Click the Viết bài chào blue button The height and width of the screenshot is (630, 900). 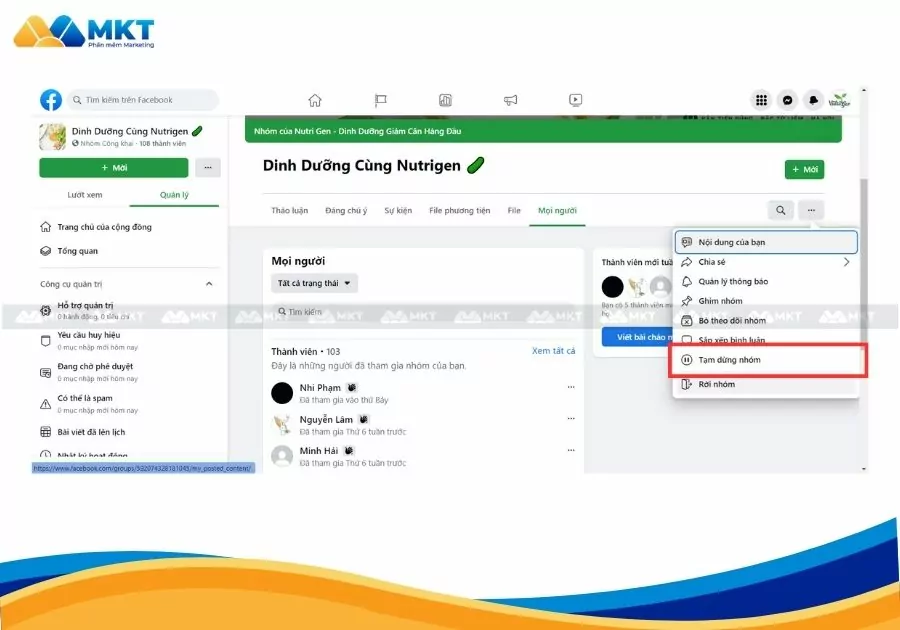(638, 337)
